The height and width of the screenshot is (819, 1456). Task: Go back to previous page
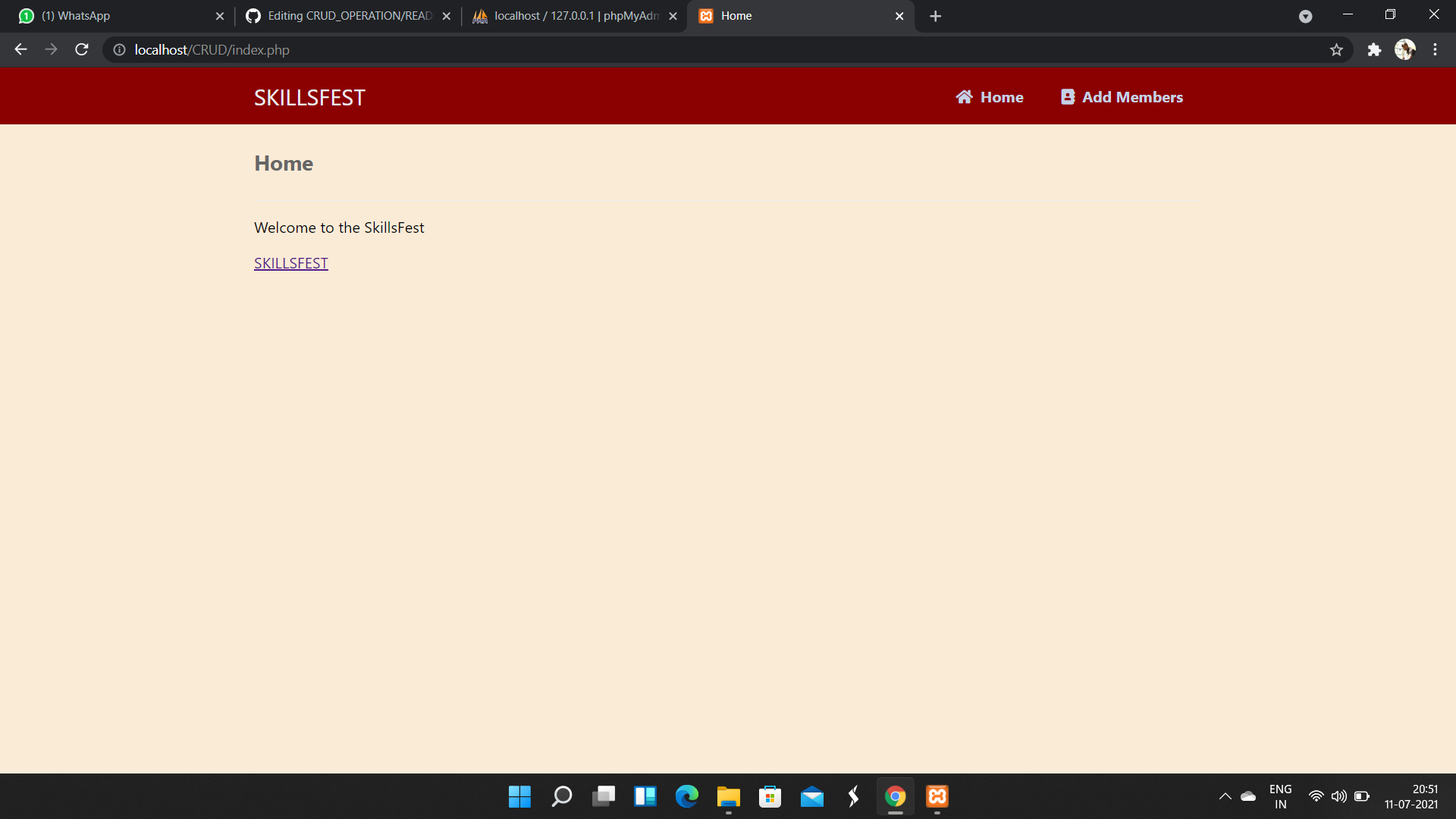(20, 50)
